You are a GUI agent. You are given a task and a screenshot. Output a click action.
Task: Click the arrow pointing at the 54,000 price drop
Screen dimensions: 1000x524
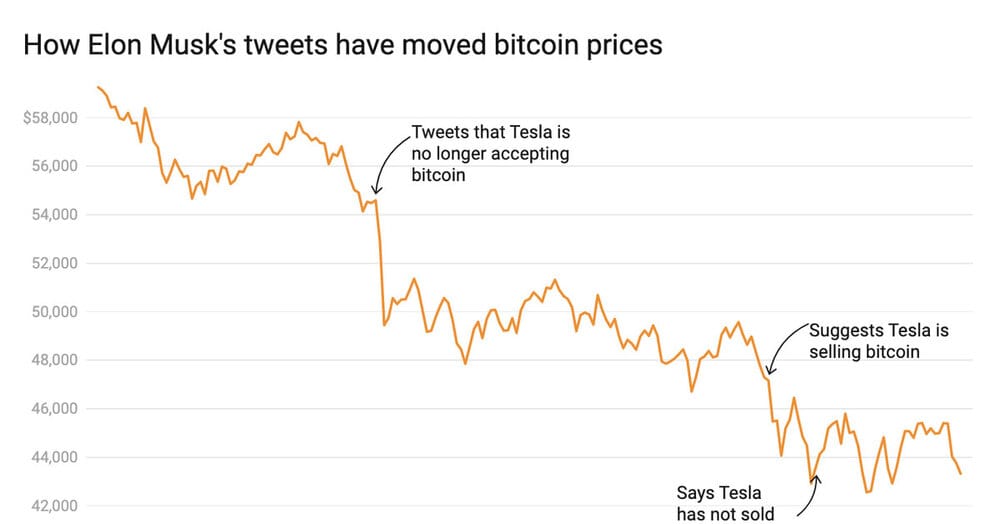coord(390,164)
